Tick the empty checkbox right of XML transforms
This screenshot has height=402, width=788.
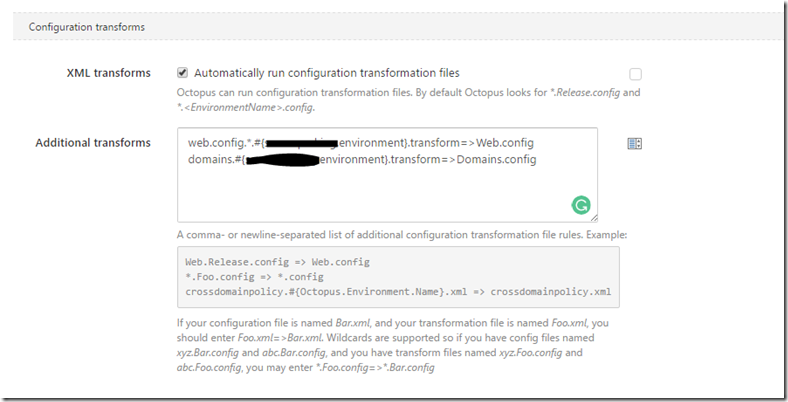(635, 74)
